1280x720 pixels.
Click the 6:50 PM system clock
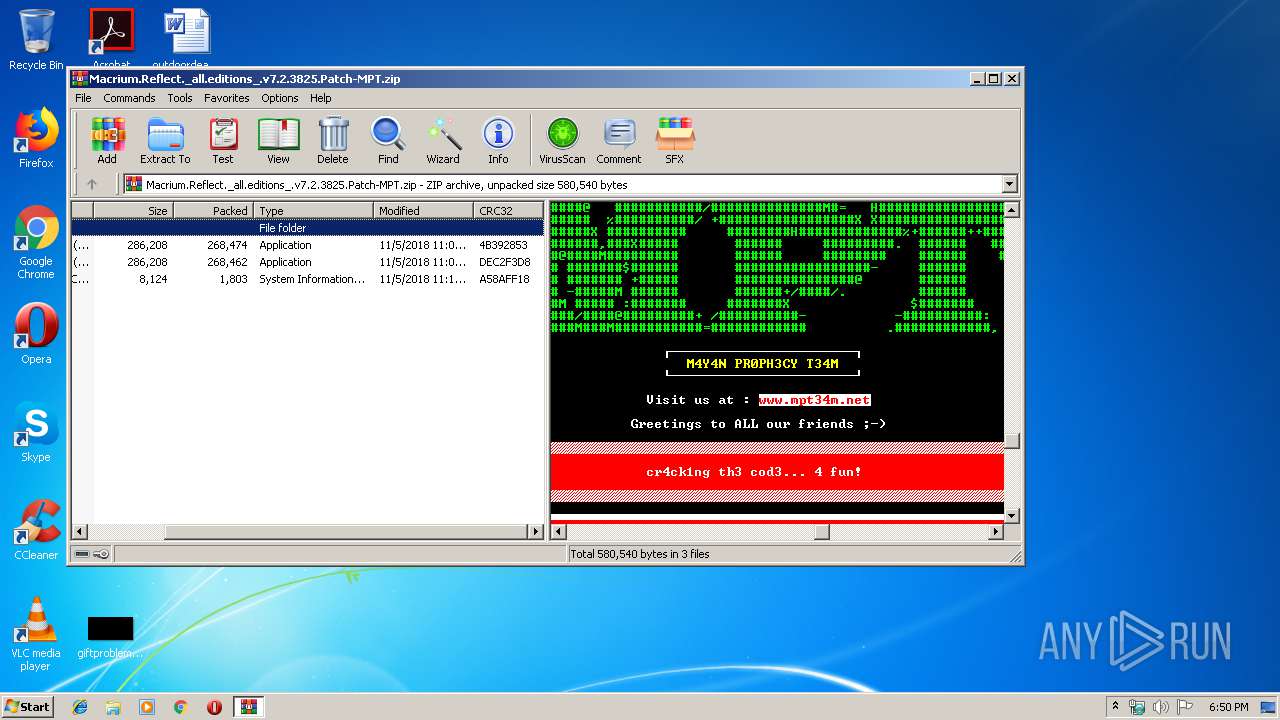pyautogui.click(x=1228, y=707)
